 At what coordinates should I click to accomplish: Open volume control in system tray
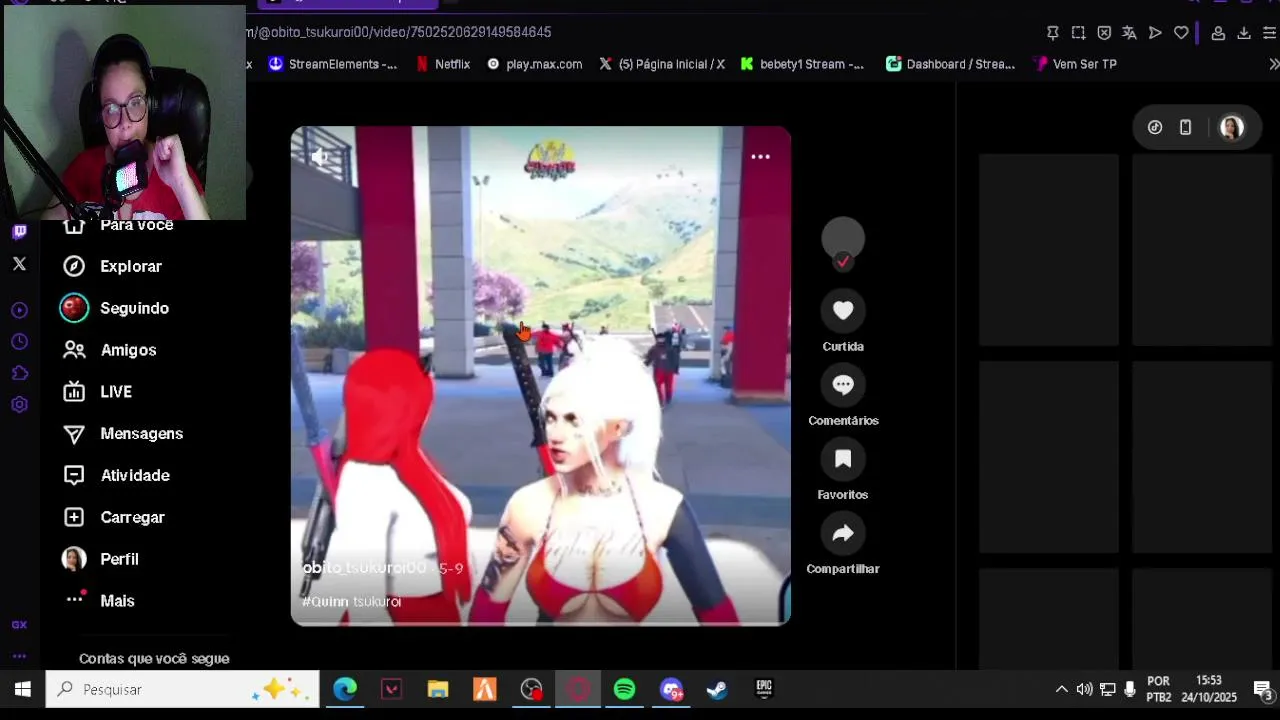[1084, 690]
